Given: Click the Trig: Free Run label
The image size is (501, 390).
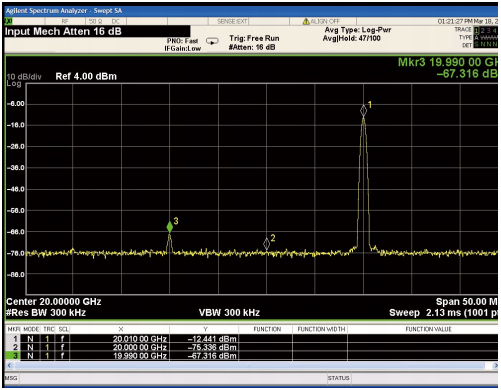Looking at the screenshot, I should click(254, 38).
